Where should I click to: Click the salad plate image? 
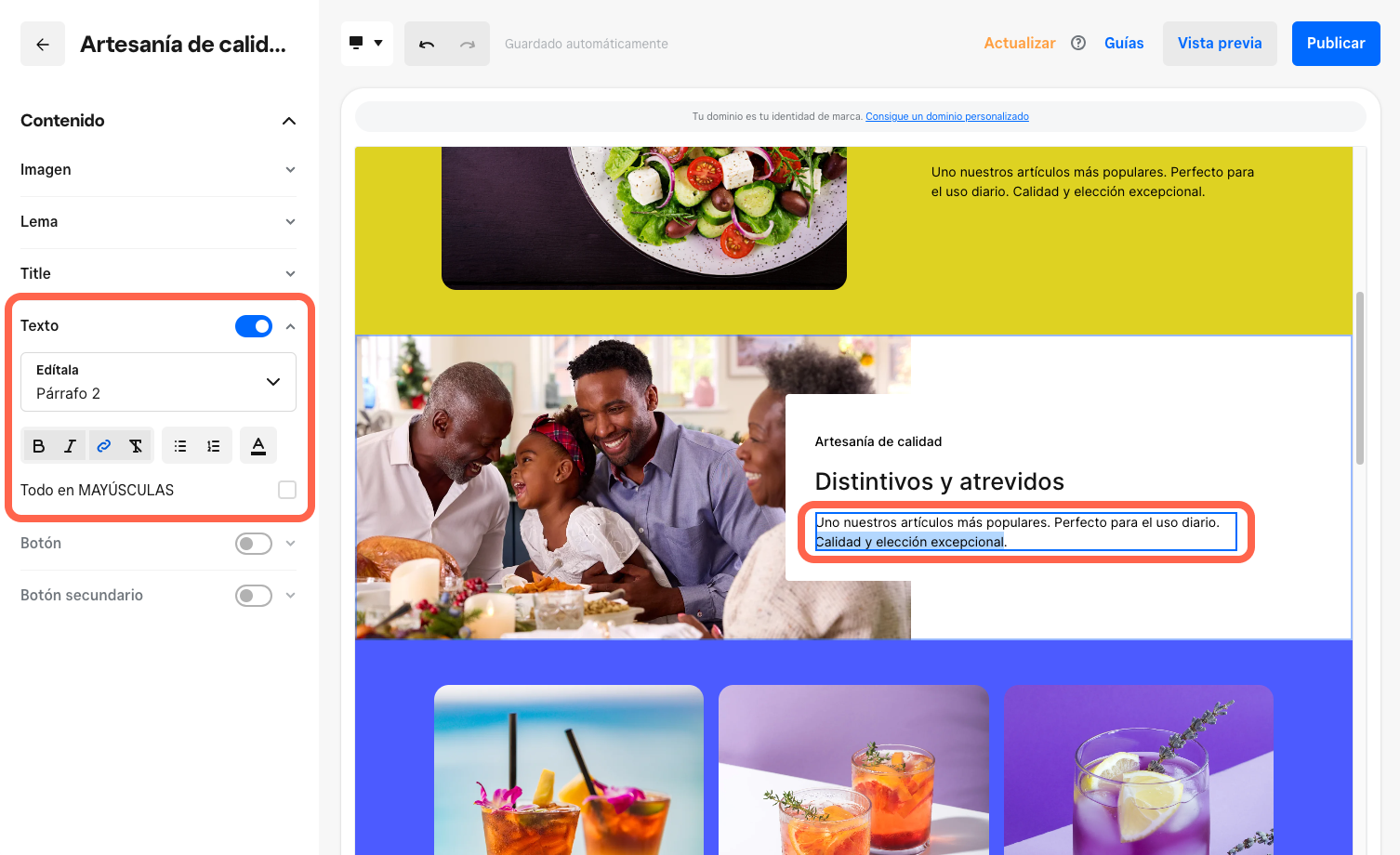(x=644, y=217)
